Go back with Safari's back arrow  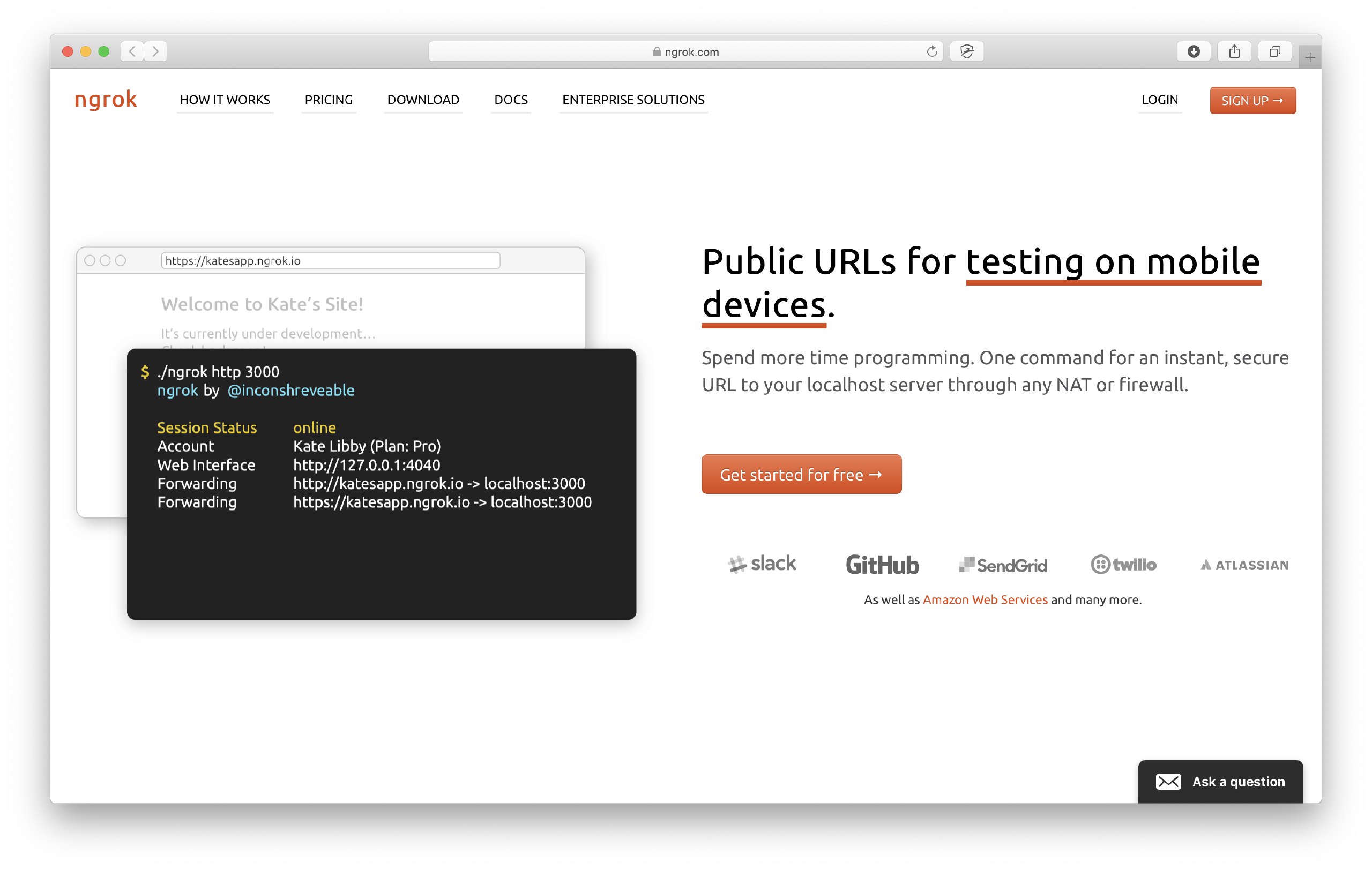coord(132,51)
